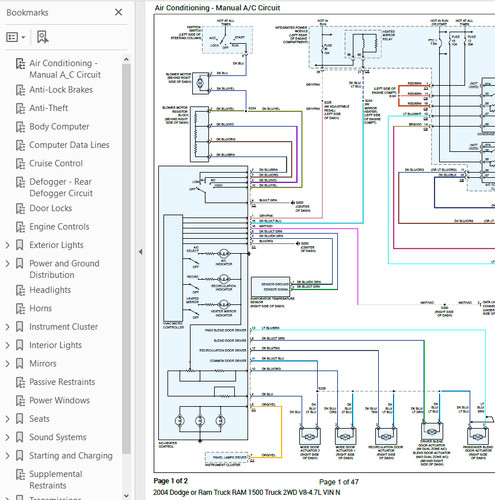Open the Passive Restraints bookmark
Screen dimensions: 495x500
pos(62,382)
